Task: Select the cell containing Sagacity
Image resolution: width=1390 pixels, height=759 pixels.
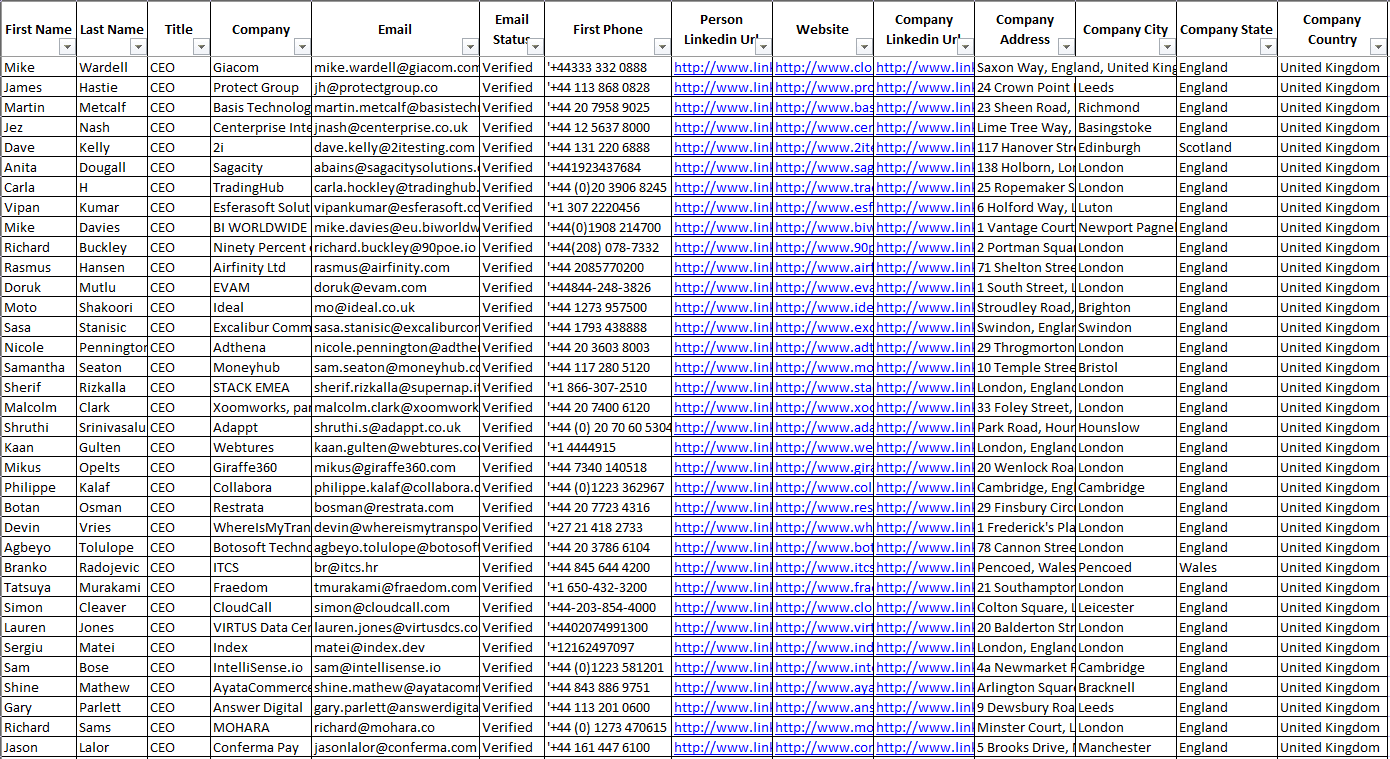Action: pyautogui.click(x=260, y=167)
